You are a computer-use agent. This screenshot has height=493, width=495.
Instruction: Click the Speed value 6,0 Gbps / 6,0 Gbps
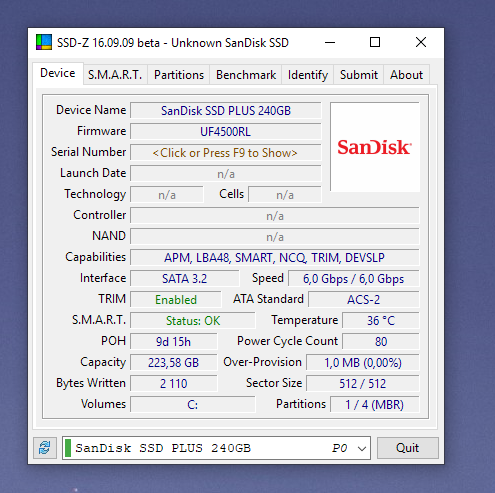(x=354, y=279)
